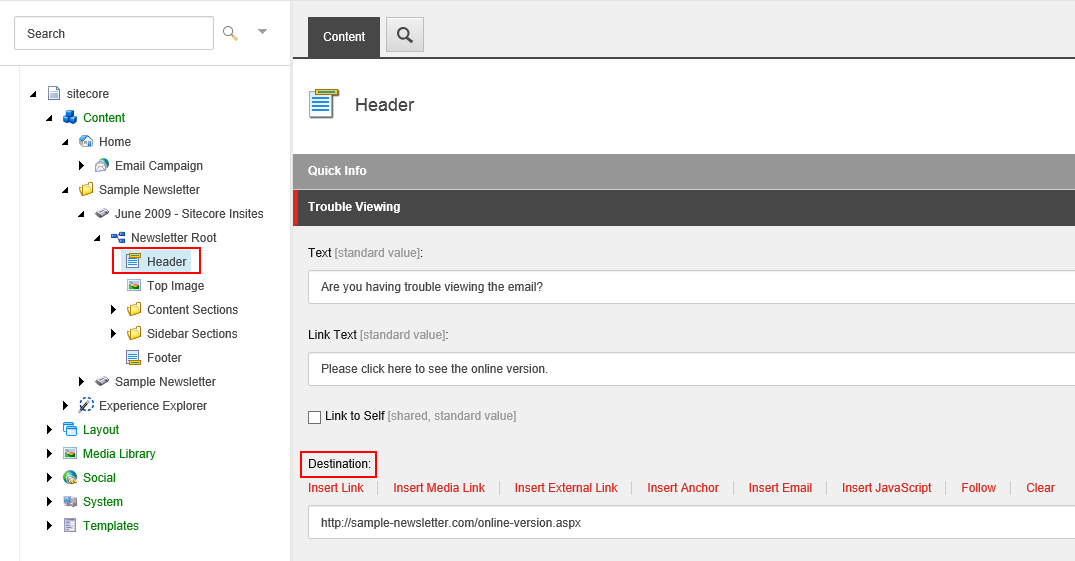The image size is (1075, 561).
Task: Click the Top Image item icon
Action: 134,286
